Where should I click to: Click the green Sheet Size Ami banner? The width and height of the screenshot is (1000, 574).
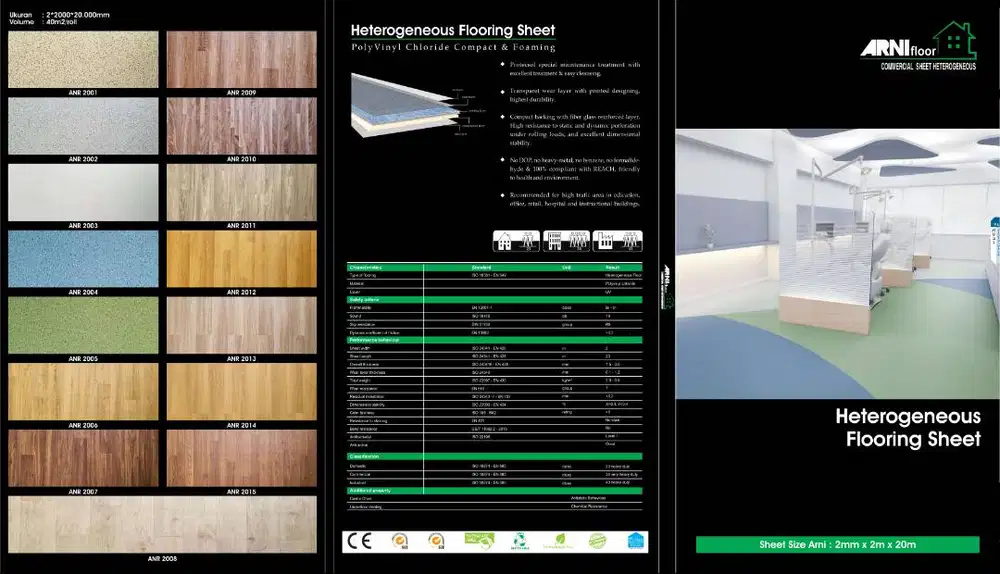pyautogui.click(x=837, y=544)
